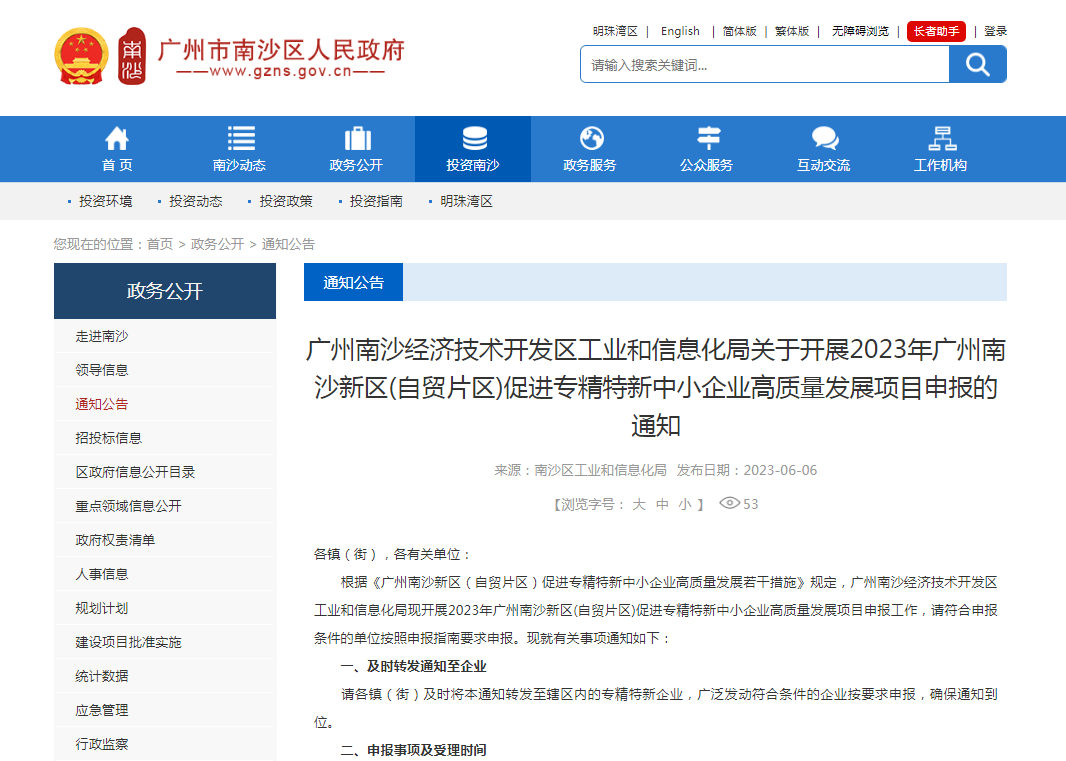This screenshot has height=761, width=1066.
Task: Open the 互动交流 navigation label
Action: tap(824, 165)
